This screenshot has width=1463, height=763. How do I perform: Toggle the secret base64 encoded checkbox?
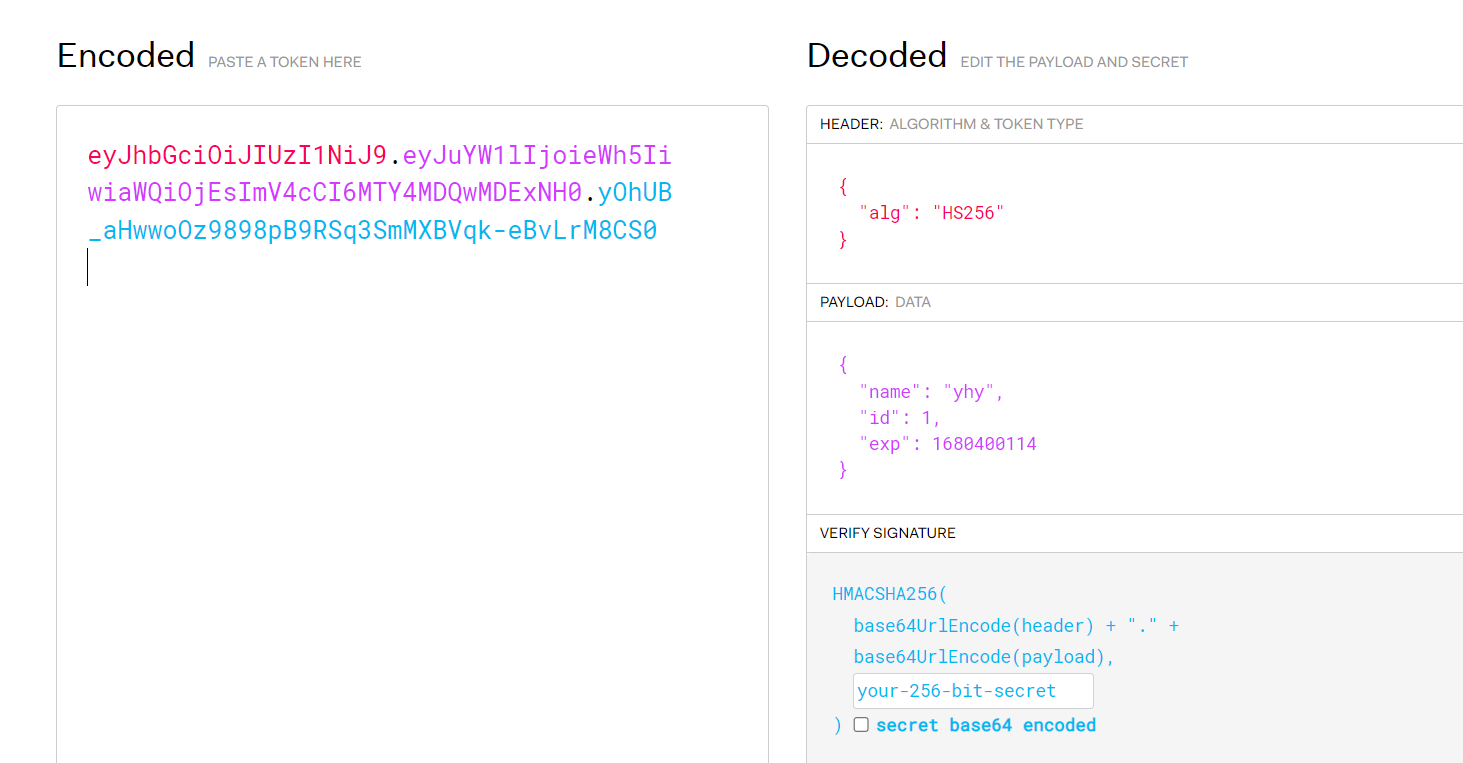(x=861, y=725)
